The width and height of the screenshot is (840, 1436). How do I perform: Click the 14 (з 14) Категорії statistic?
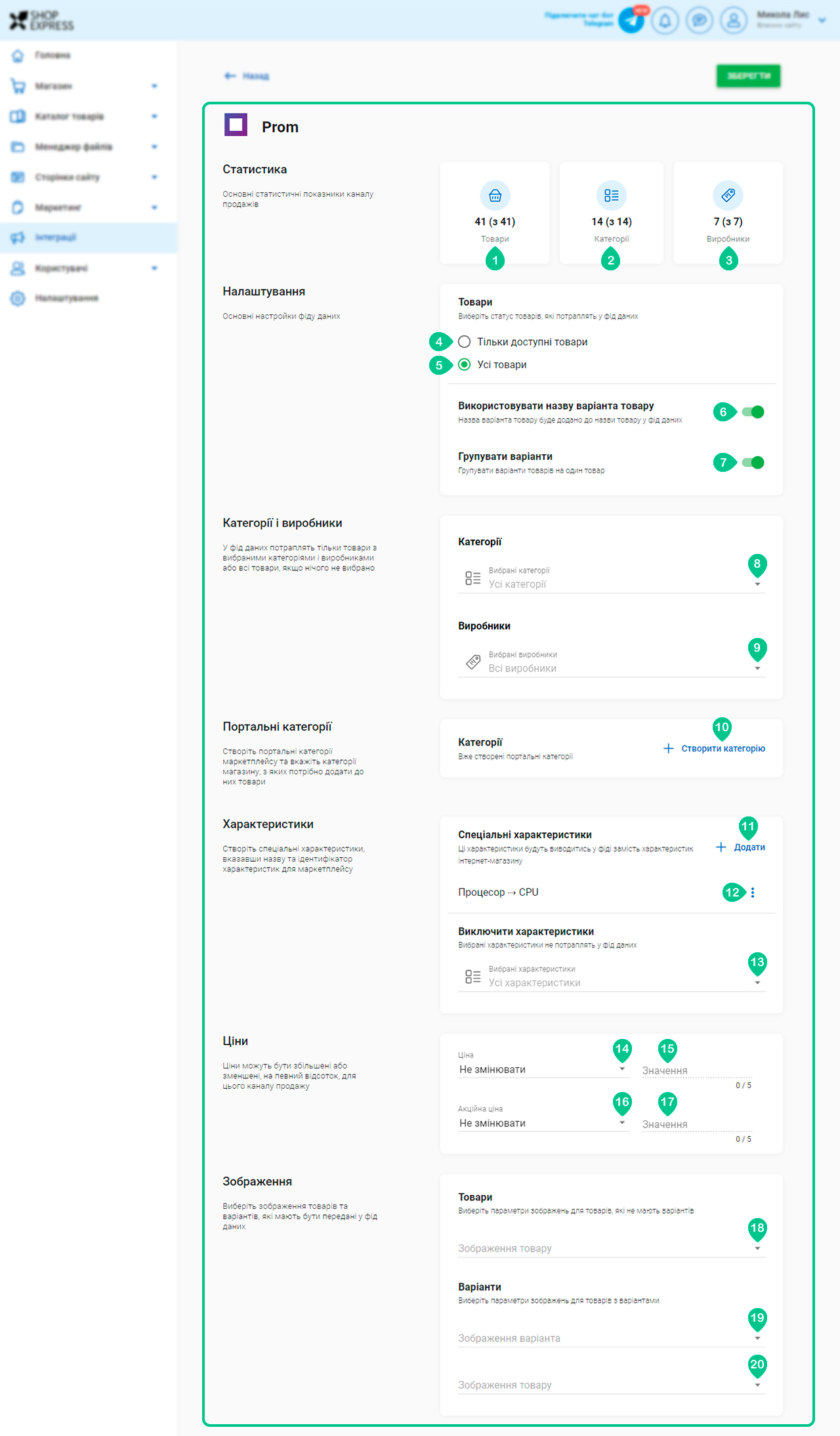click(612, 213)
